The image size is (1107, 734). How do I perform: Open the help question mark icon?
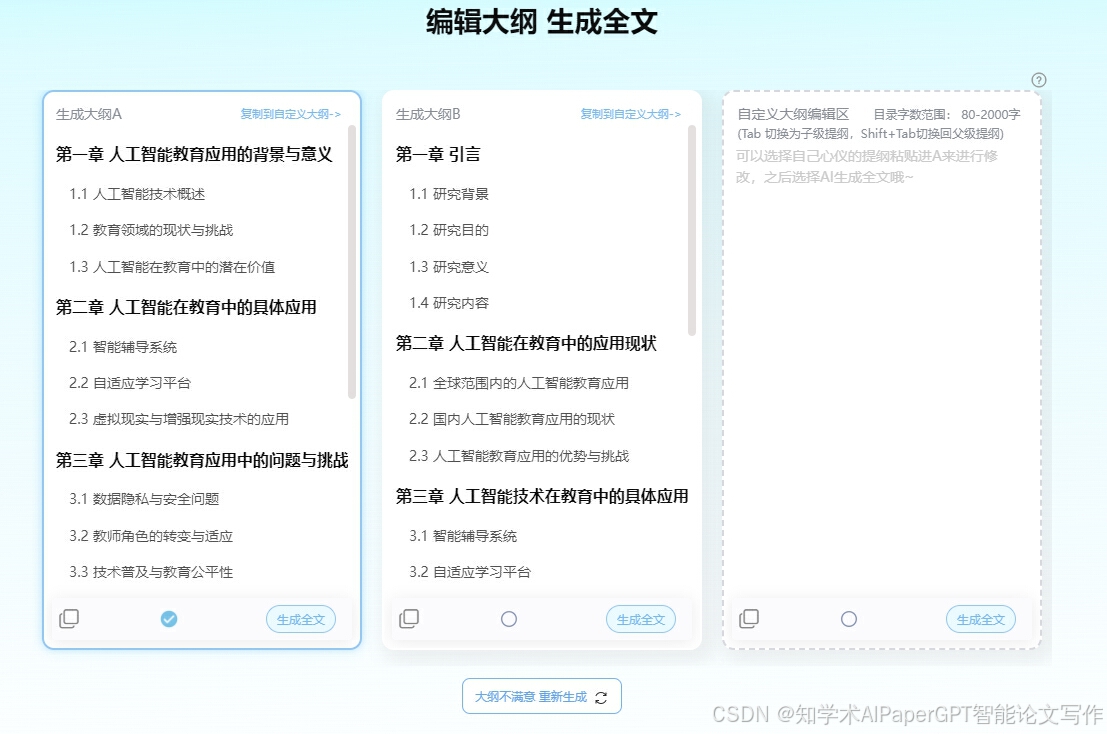pyautogui.click(x=1039, y=80)
